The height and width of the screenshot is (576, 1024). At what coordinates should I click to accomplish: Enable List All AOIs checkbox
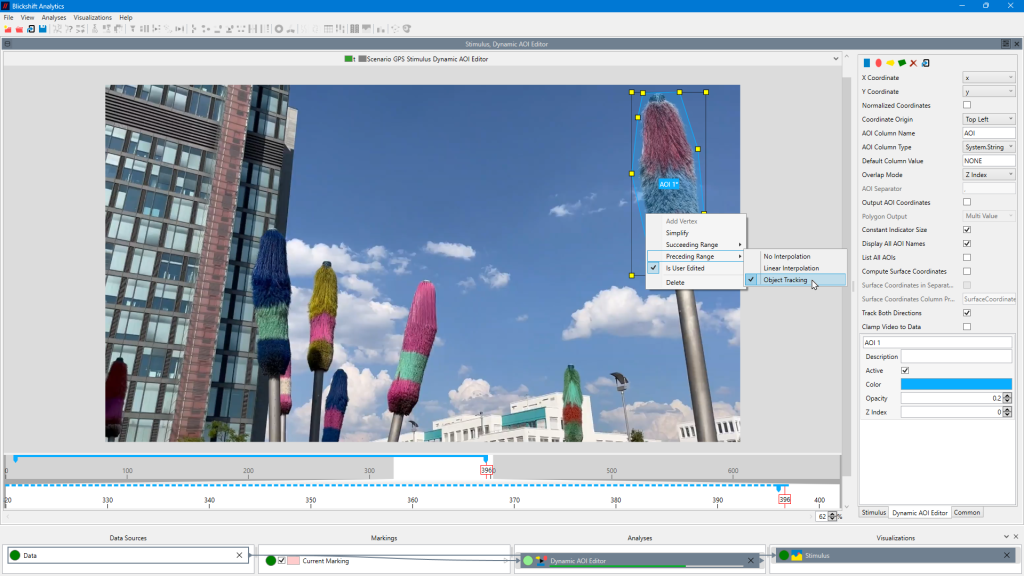(967, 257)
